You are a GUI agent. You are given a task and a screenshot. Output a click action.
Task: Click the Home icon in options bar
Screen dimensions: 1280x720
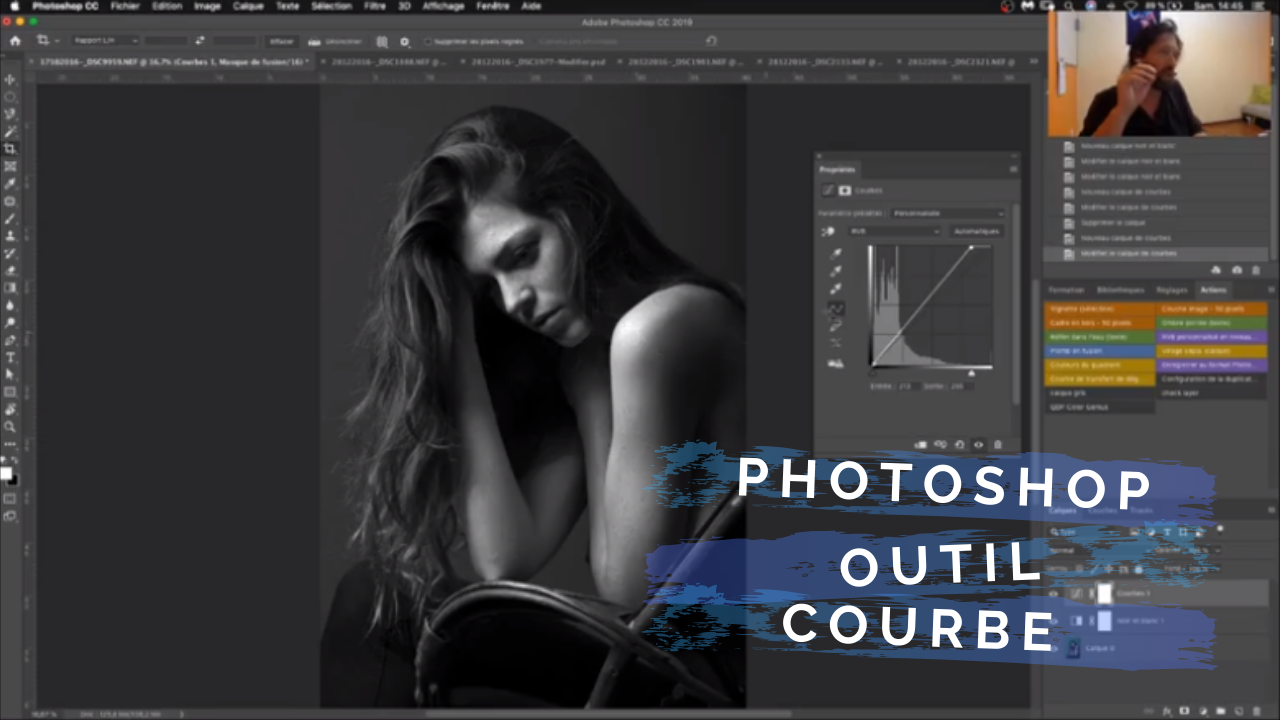click(15, 41)
